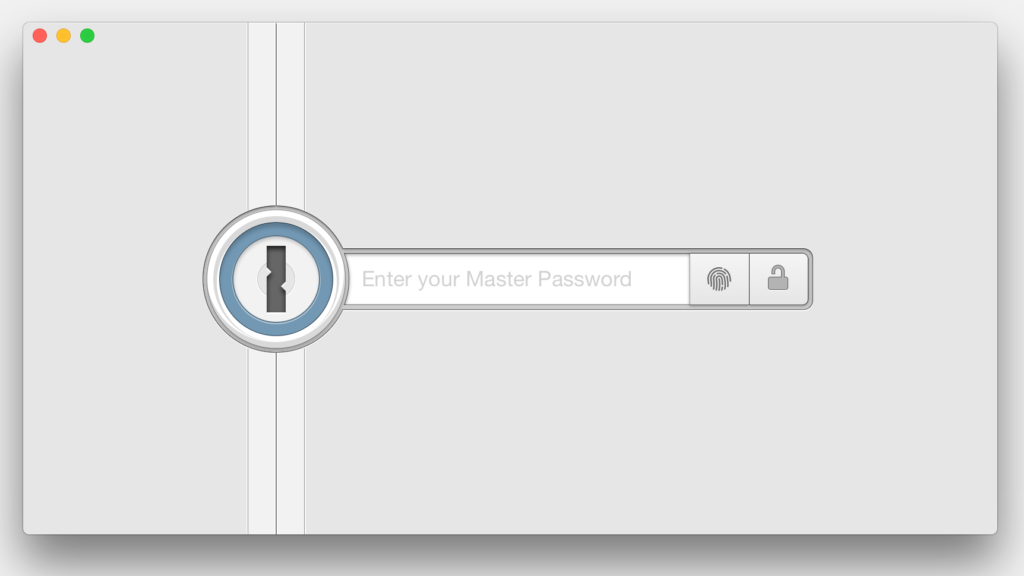1024x576 pixels.
Task: Click the silver outer rim of the lock dial
Action: coord(208,280)
